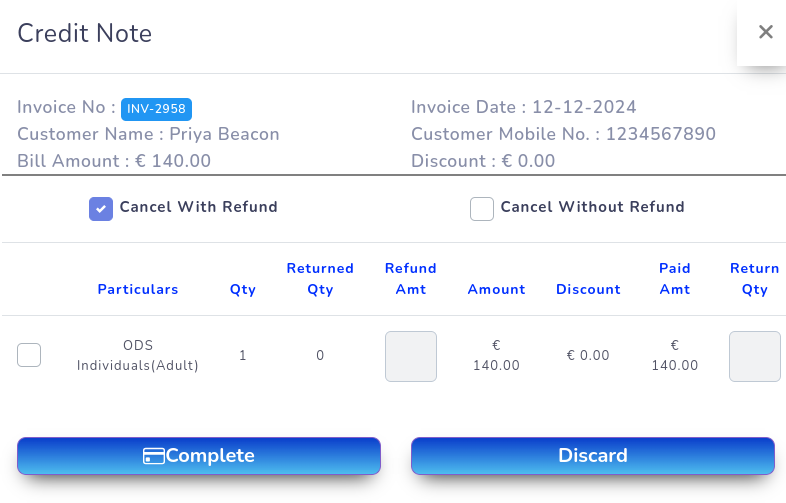This screenshot has height=503, width=786.
Task: Click the Amount column header
Action: pos(496,289)
